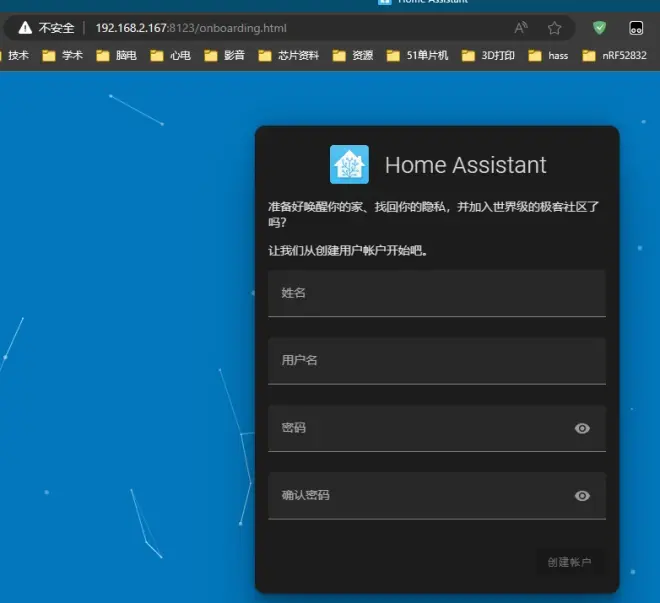660x603 pixels.
Task: Click the 创建帐户 create account button
Action: [x=570, y=562]
